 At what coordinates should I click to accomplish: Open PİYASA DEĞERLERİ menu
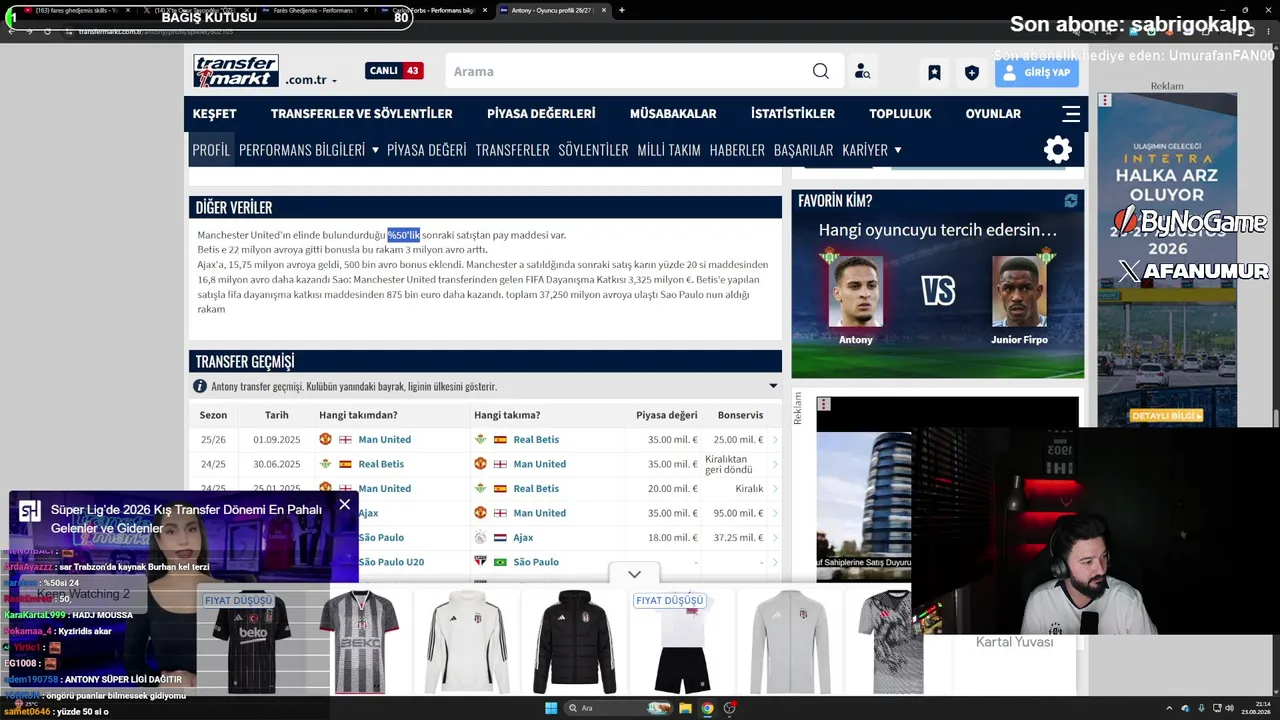[x=541, y=114]
